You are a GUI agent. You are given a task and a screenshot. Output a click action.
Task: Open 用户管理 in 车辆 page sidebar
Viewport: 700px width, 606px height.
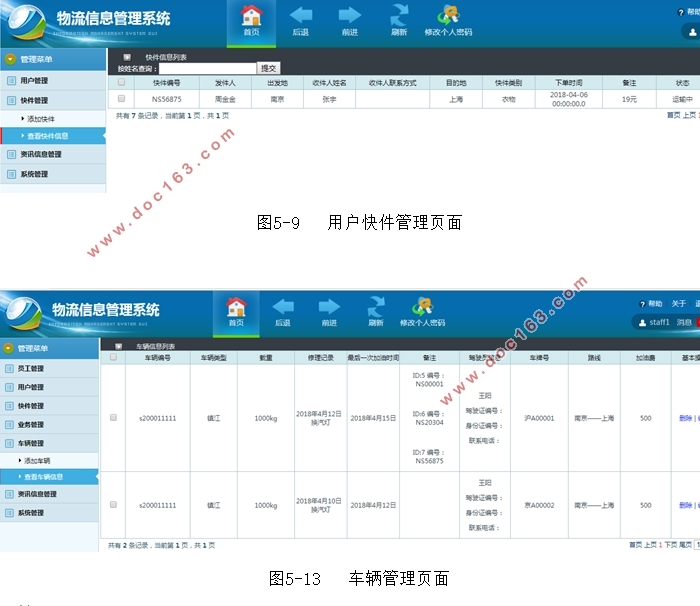coord(49,387)
